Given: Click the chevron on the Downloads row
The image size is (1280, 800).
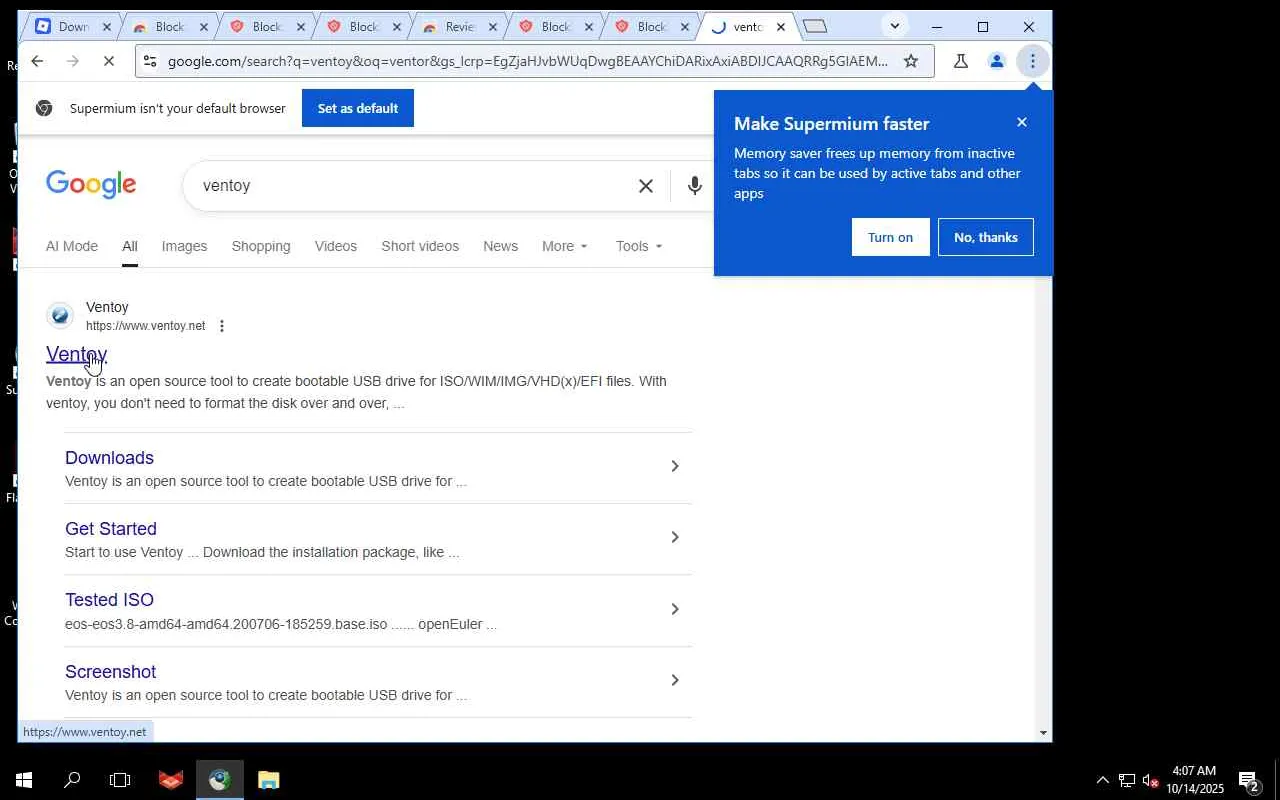Looking at the screenshot, I should click(675, 466).
